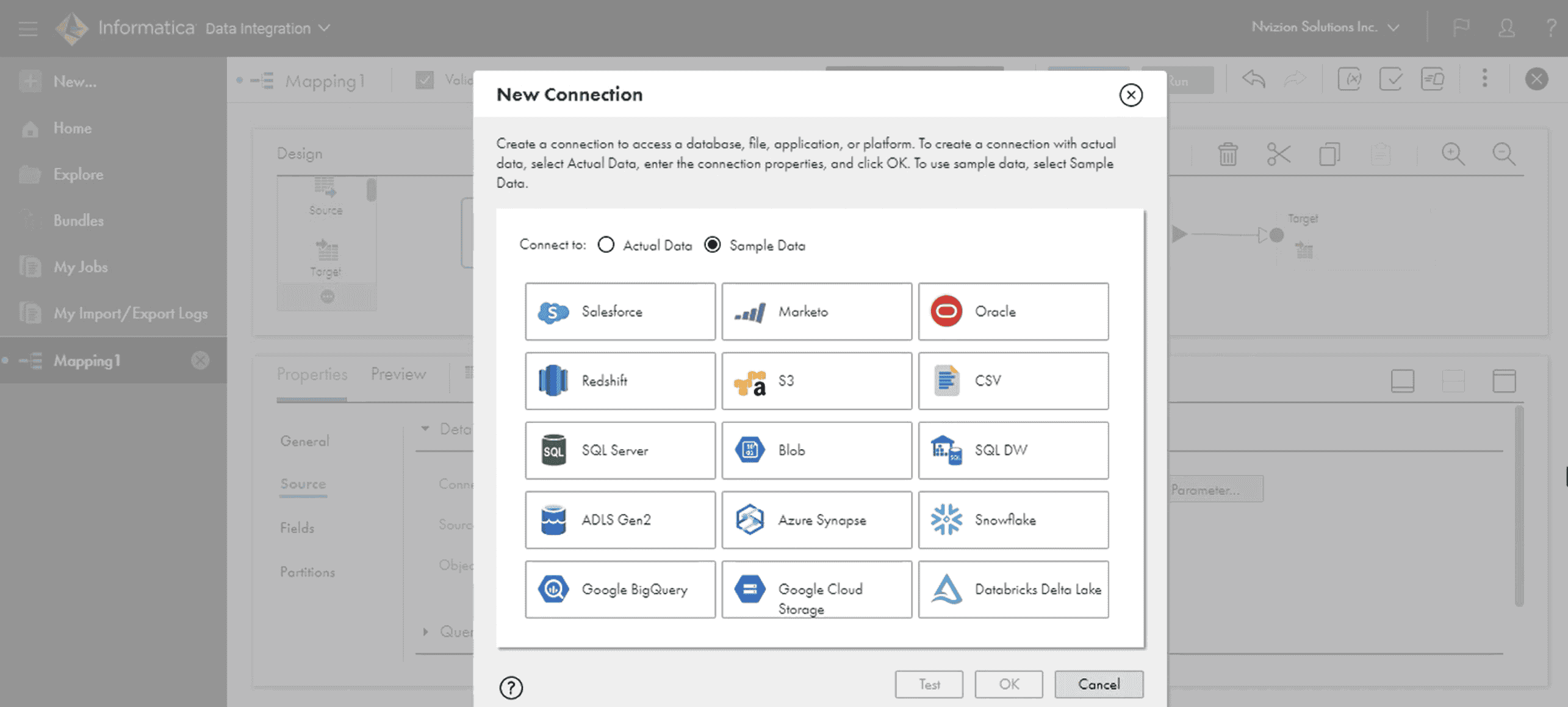Choose the Google Cloud Storage tile
Viewport: 1568px width, 707px height.
point(816,590)
